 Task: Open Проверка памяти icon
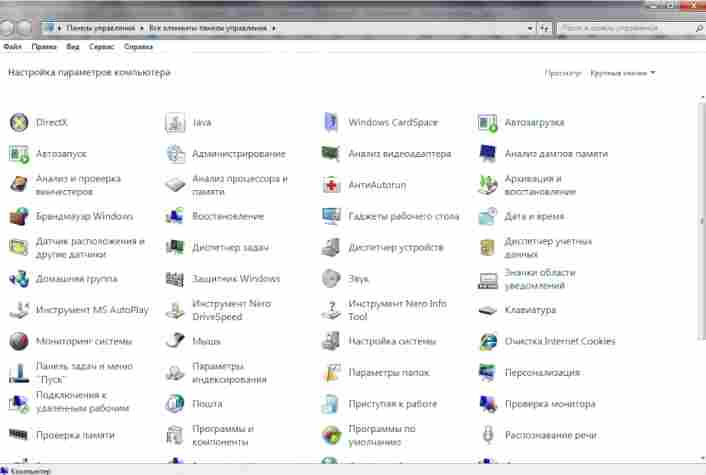tap(18, 435)
